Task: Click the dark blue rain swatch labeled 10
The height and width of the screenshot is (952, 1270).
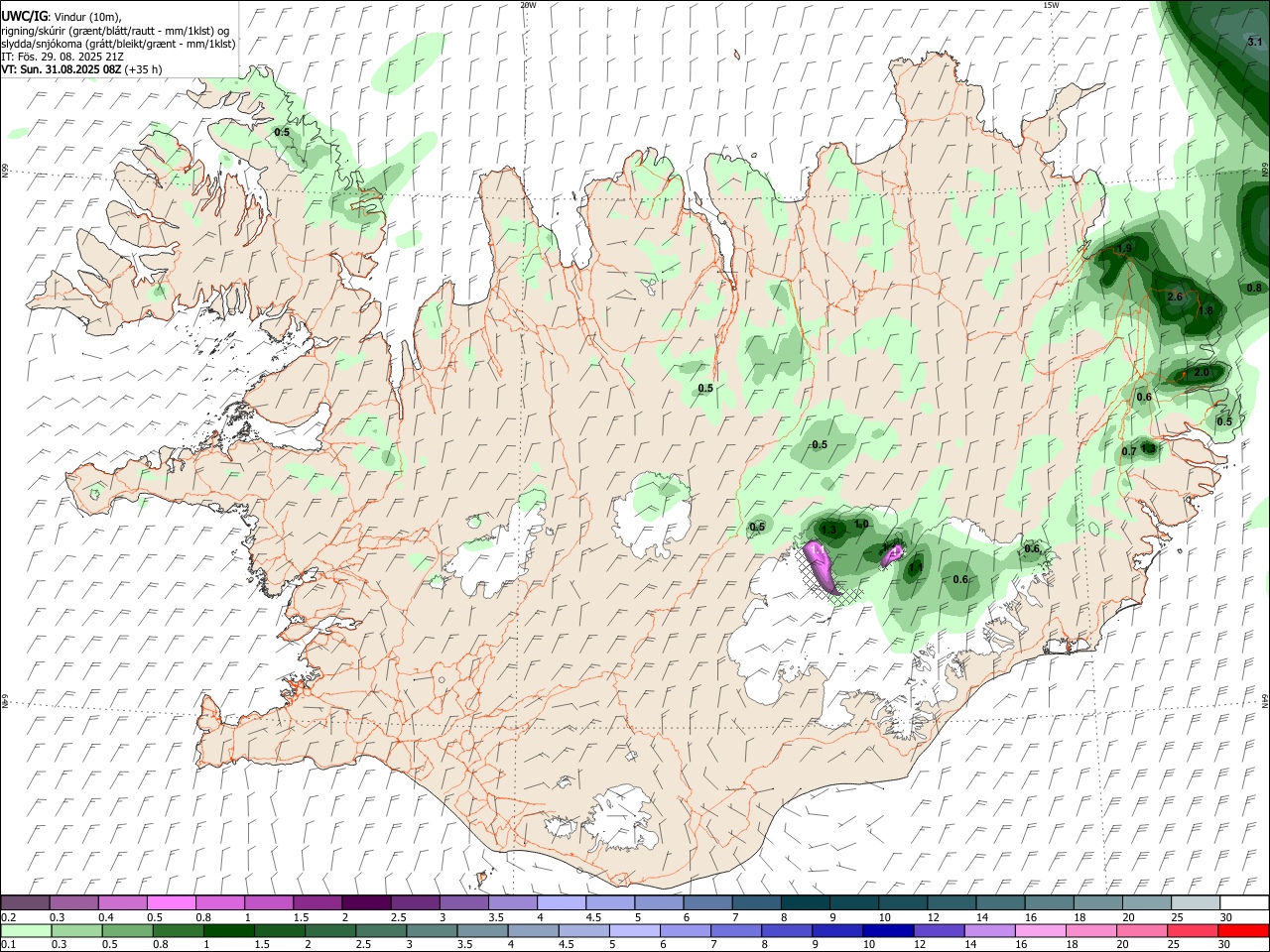Action: point(887,930)
